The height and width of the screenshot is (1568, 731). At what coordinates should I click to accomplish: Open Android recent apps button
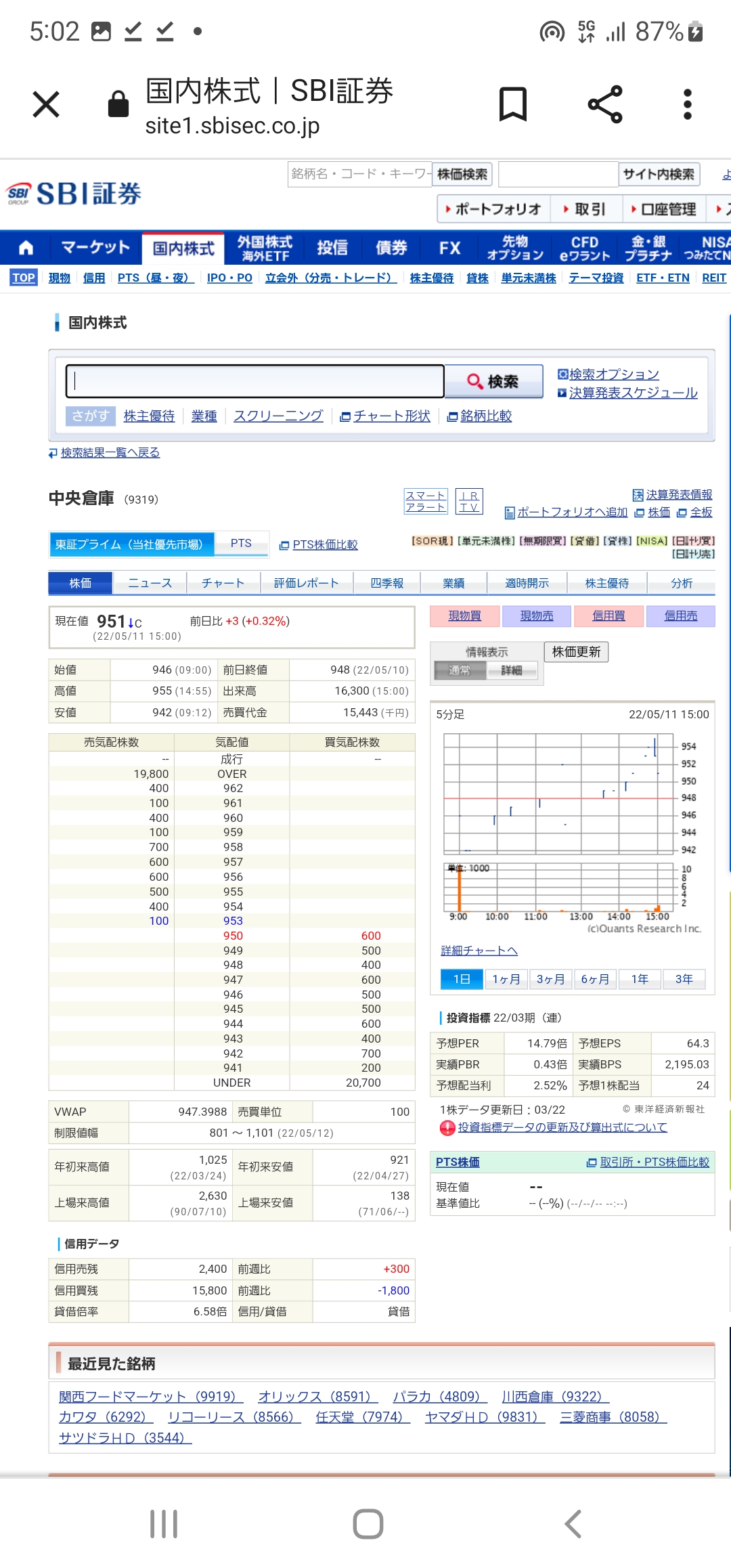click(x=164, y=1524)
